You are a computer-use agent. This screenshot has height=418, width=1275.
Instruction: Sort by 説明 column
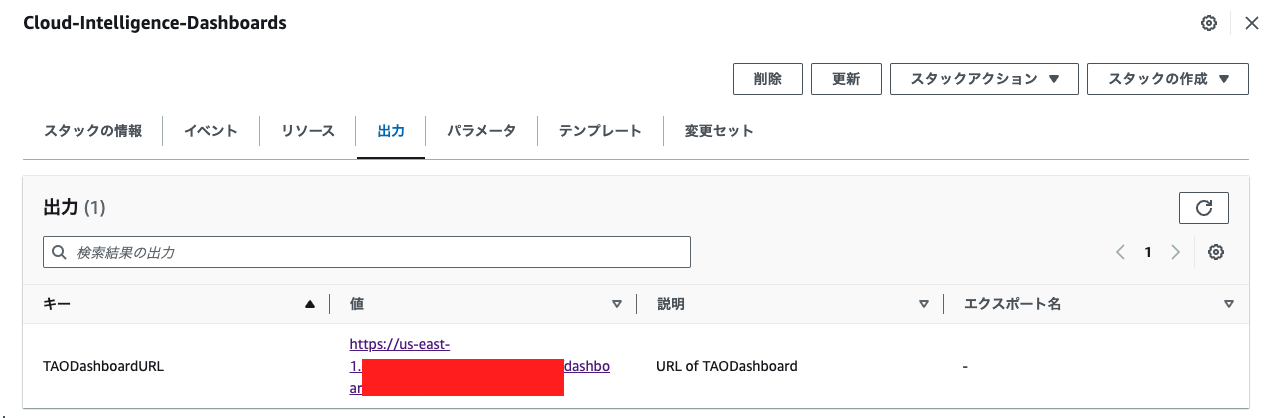click(924, 304)
